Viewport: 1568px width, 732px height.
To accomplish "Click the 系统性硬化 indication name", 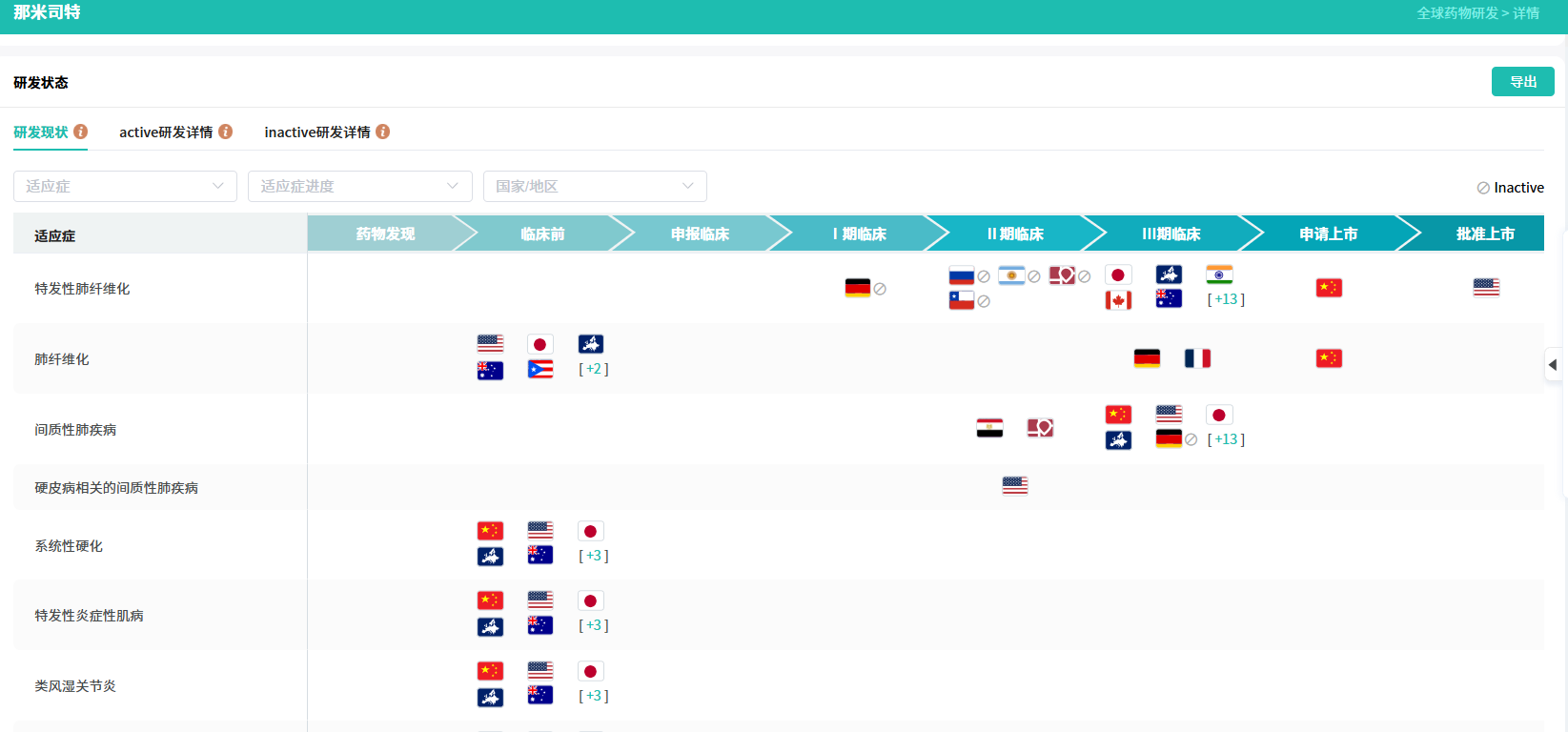I will pos(69,546).
